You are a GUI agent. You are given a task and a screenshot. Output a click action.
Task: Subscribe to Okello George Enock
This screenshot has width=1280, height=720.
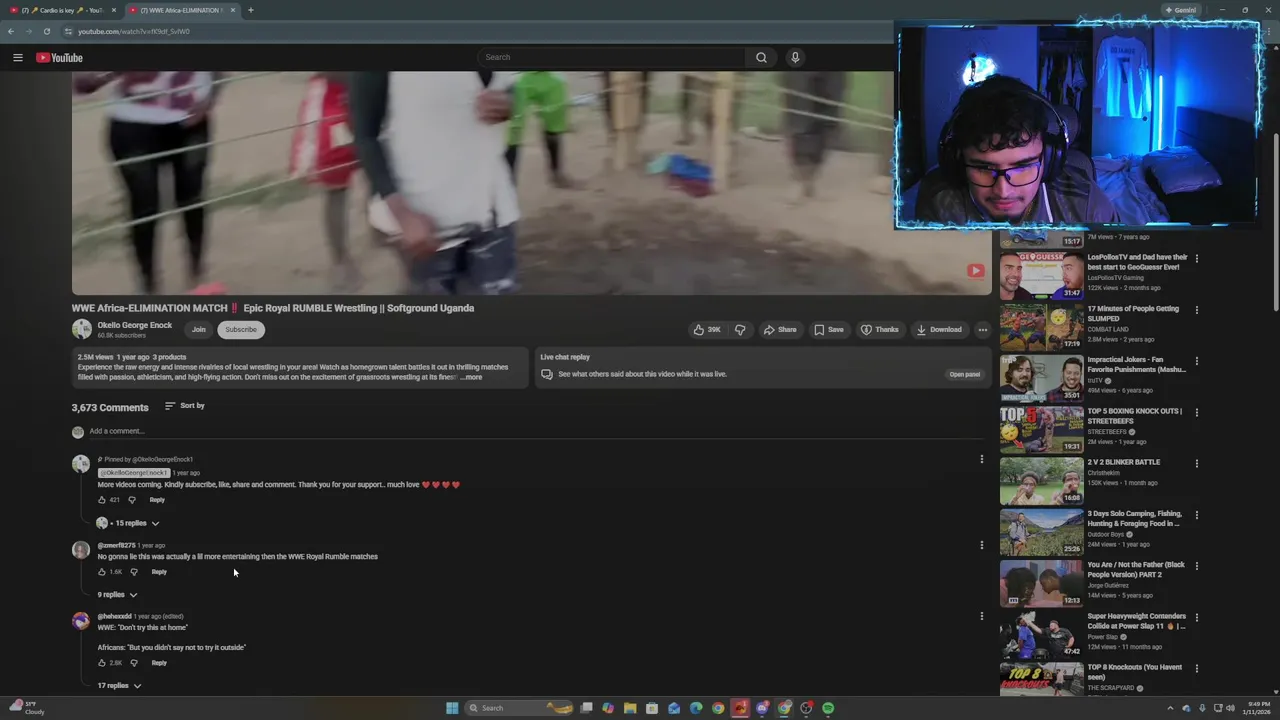coord(241,329)
